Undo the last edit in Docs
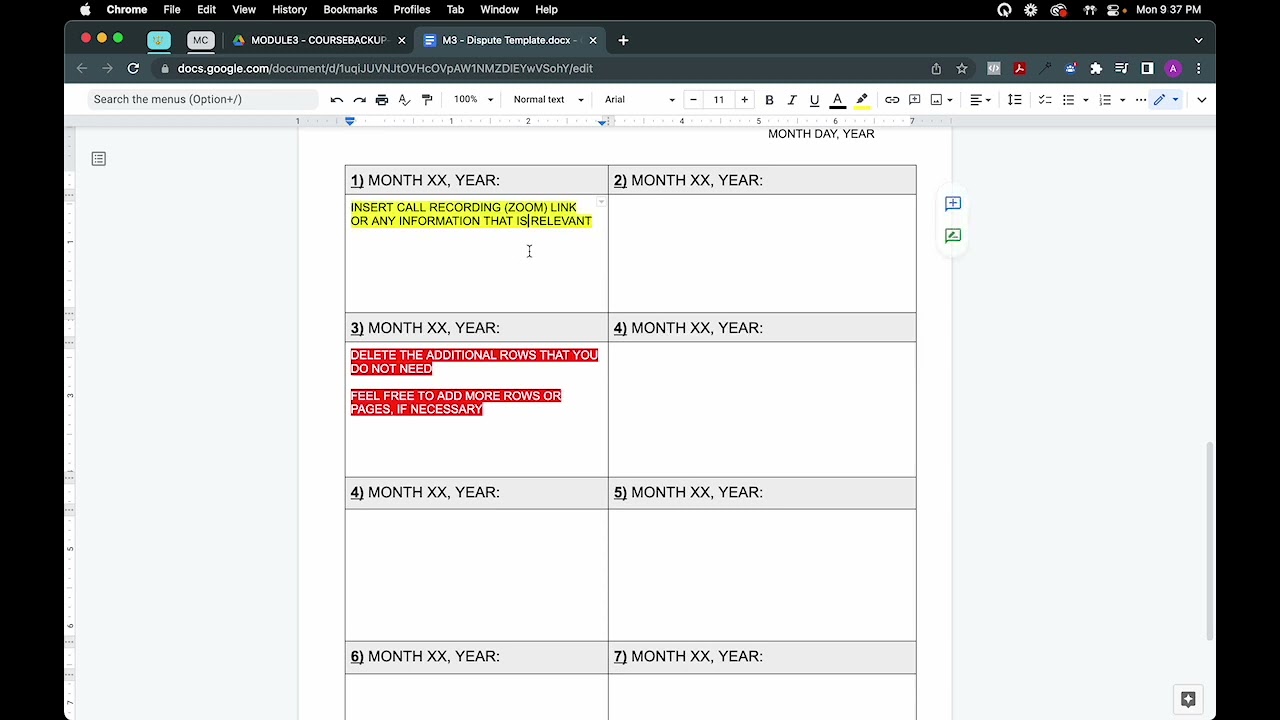 tap(337, 99)
